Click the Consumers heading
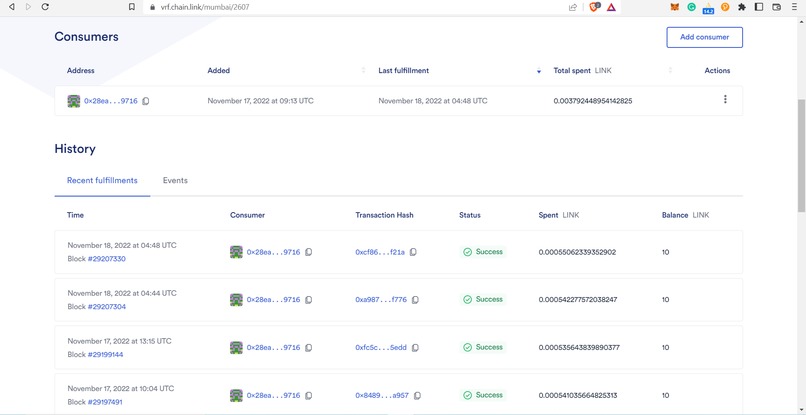The width and height of the screenshot is (806, 415). (x=86, y=37)
